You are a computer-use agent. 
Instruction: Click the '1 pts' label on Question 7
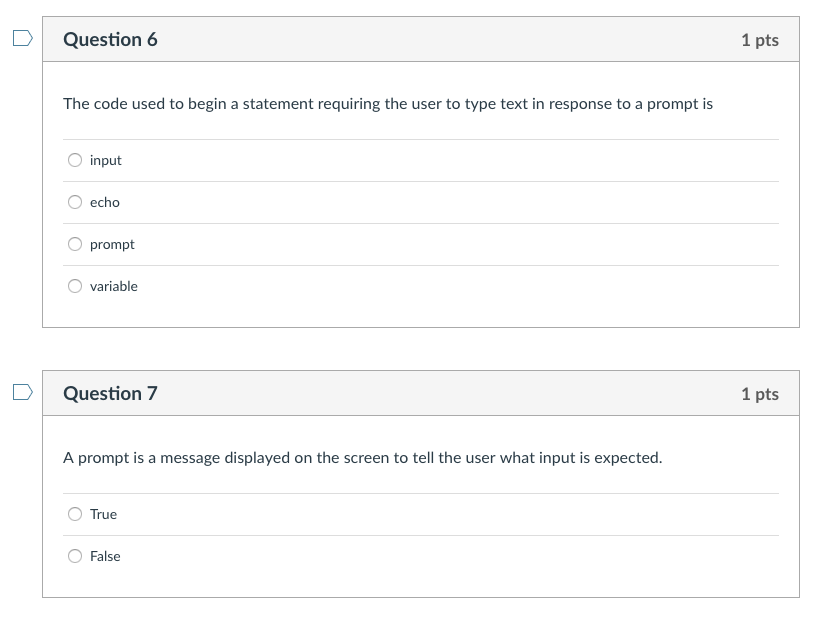[x=759, y=393]
